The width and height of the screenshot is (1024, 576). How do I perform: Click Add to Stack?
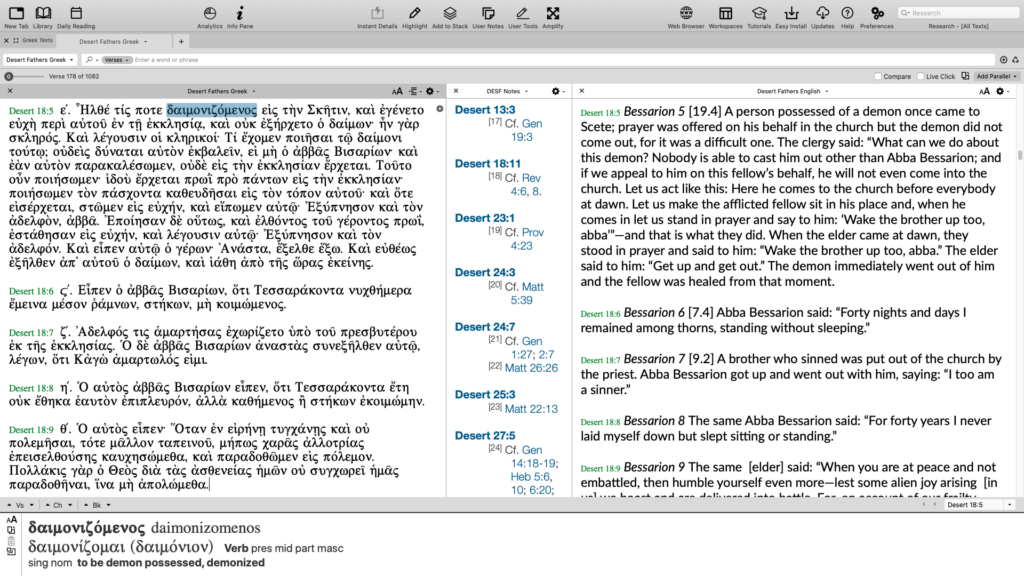tap(450, 17)
